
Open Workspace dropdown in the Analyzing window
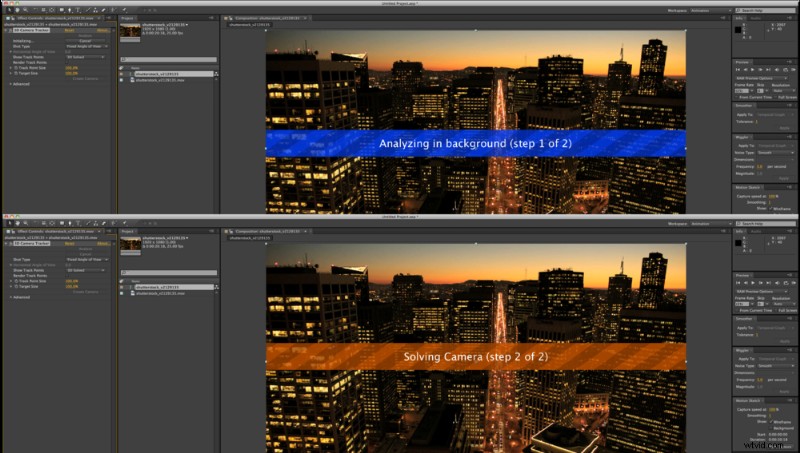pos(711,10)
